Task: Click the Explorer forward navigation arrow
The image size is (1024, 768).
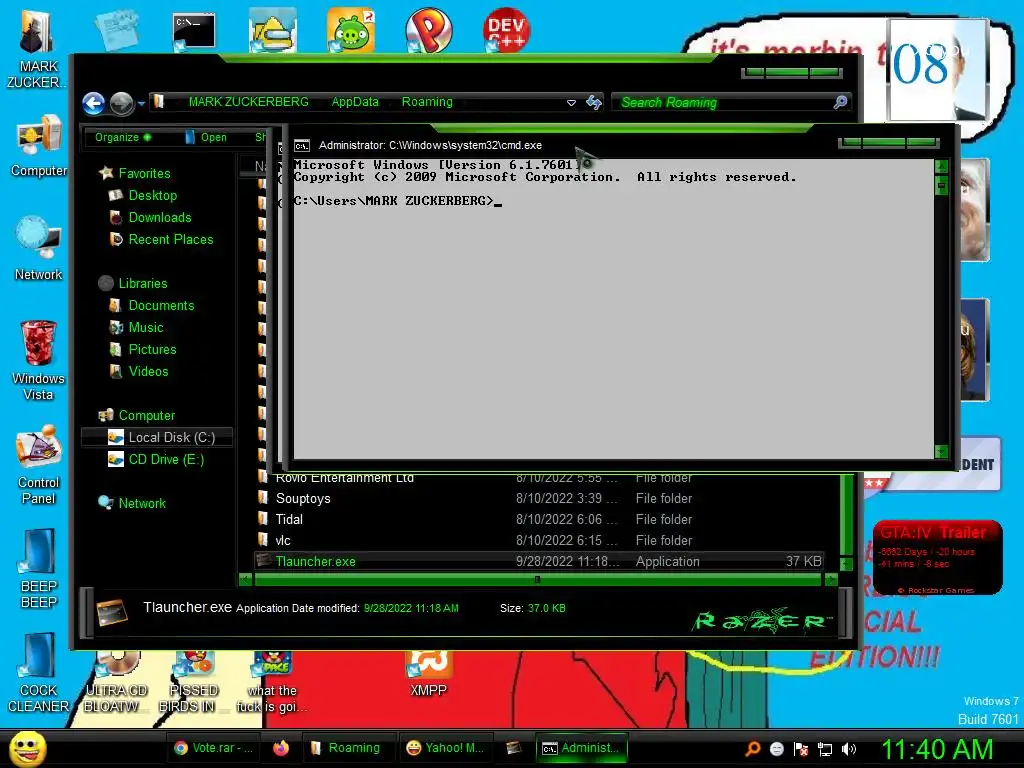Action: tap(121, 103)
